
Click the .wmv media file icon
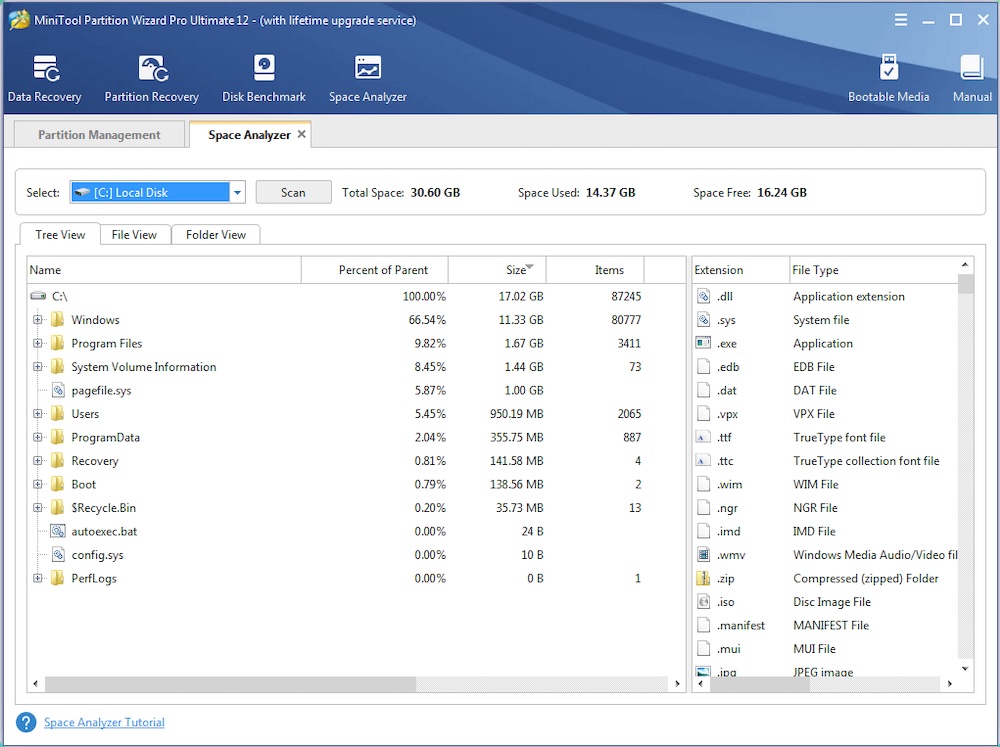coord(703,554)
